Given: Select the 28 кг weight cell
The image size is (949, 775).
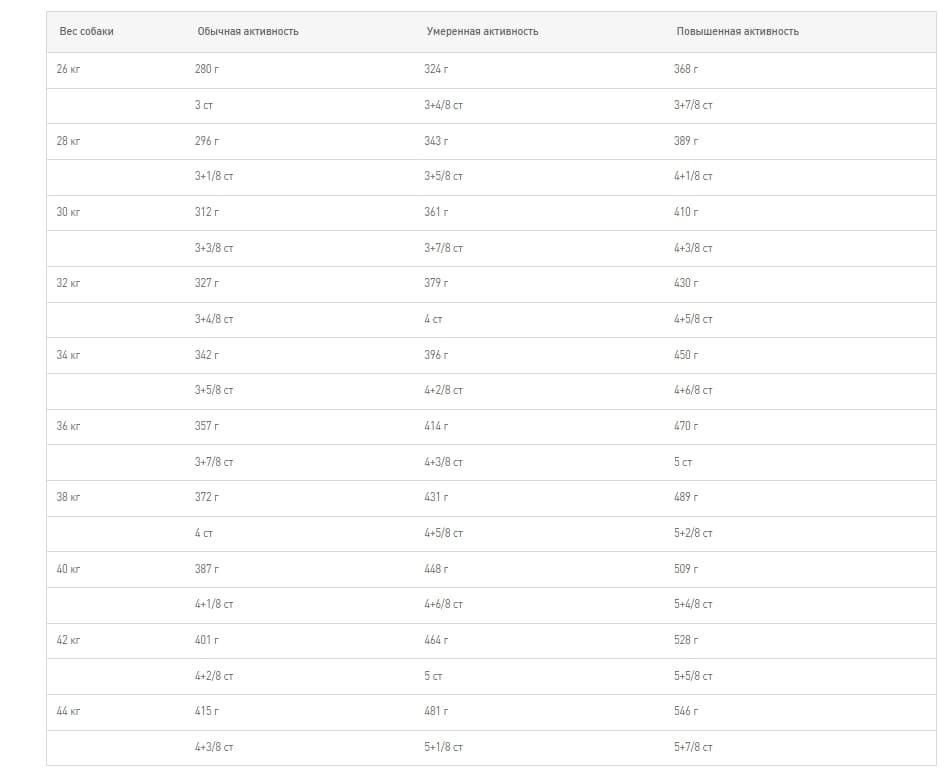Looking at the screenshot, I should point(68,141).
